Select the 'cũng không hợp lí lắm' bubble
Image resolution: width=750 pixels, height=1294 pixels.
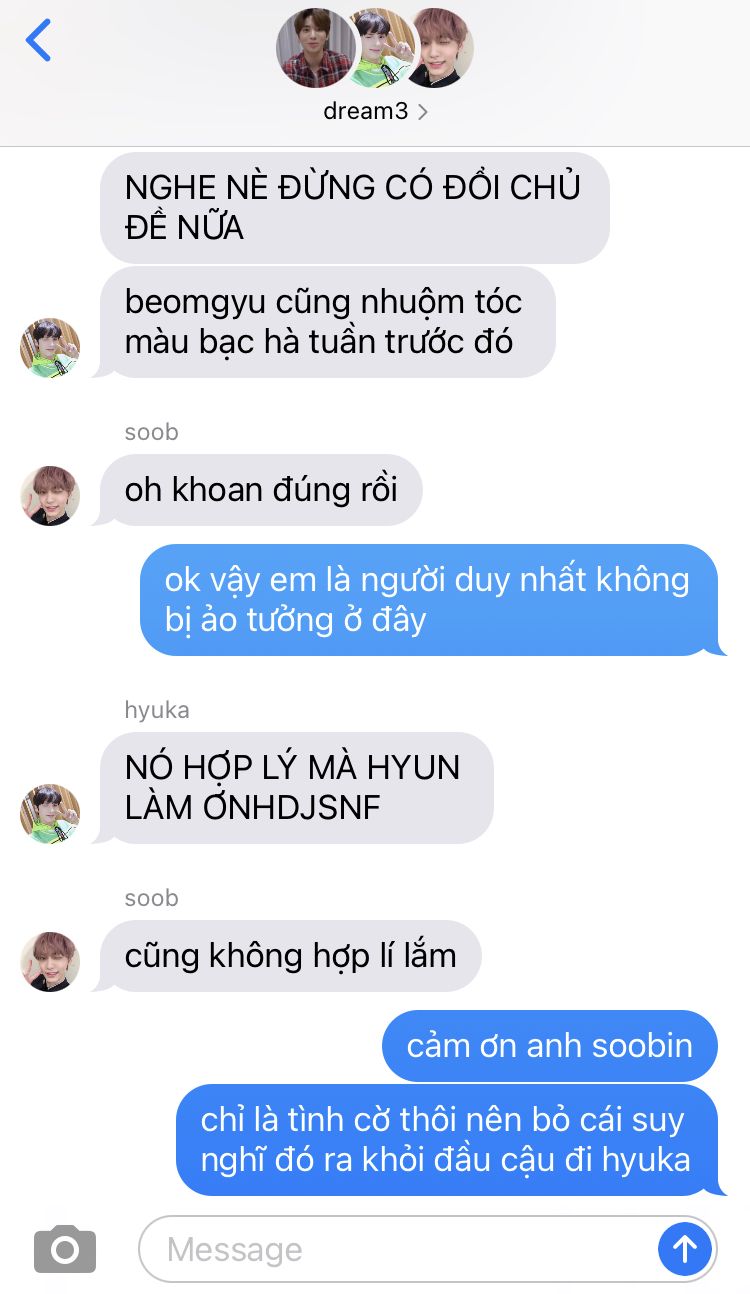click(x=290, y=956)
